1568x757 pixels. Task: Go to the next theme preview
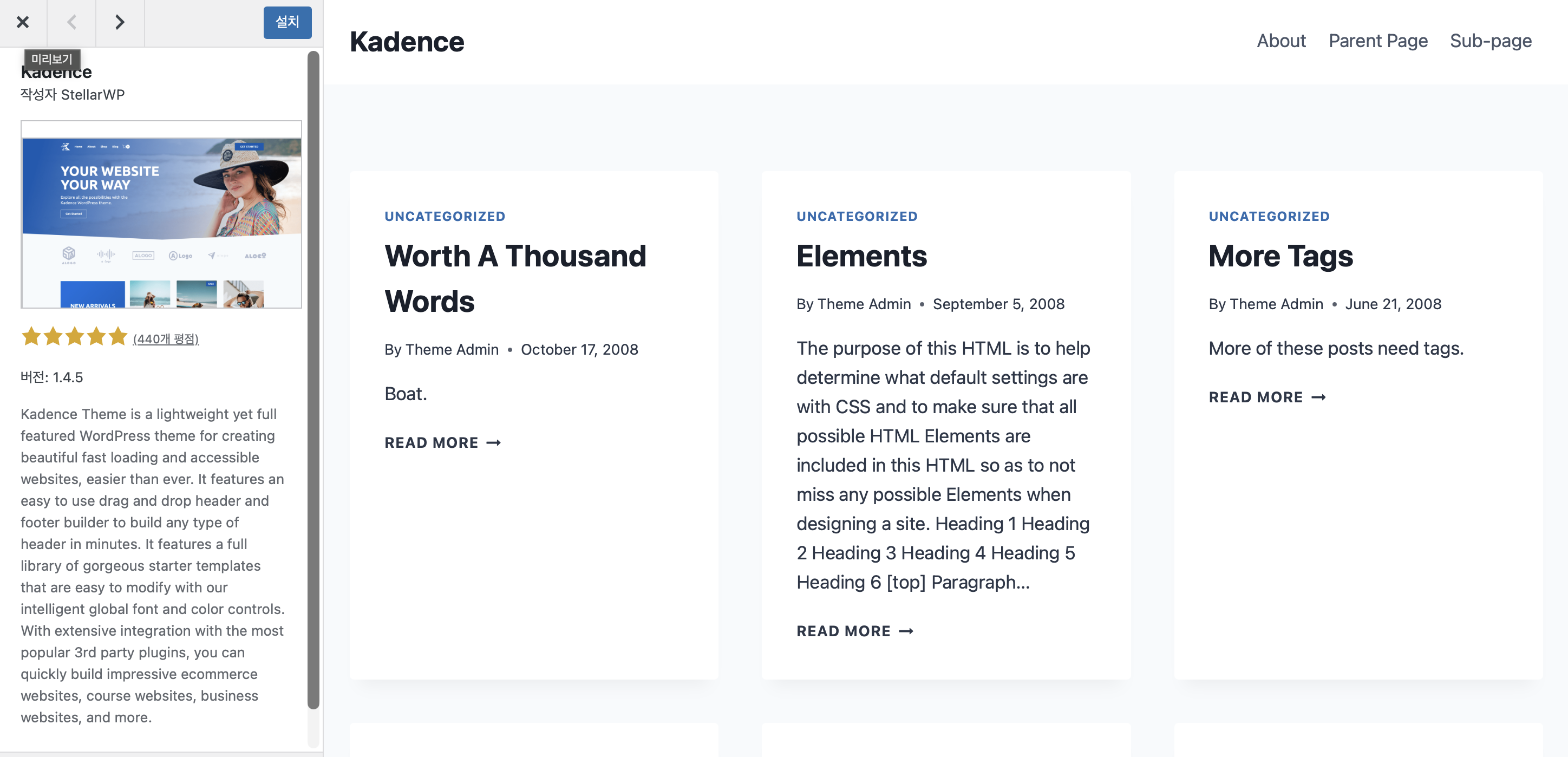(x=119, y=23)
